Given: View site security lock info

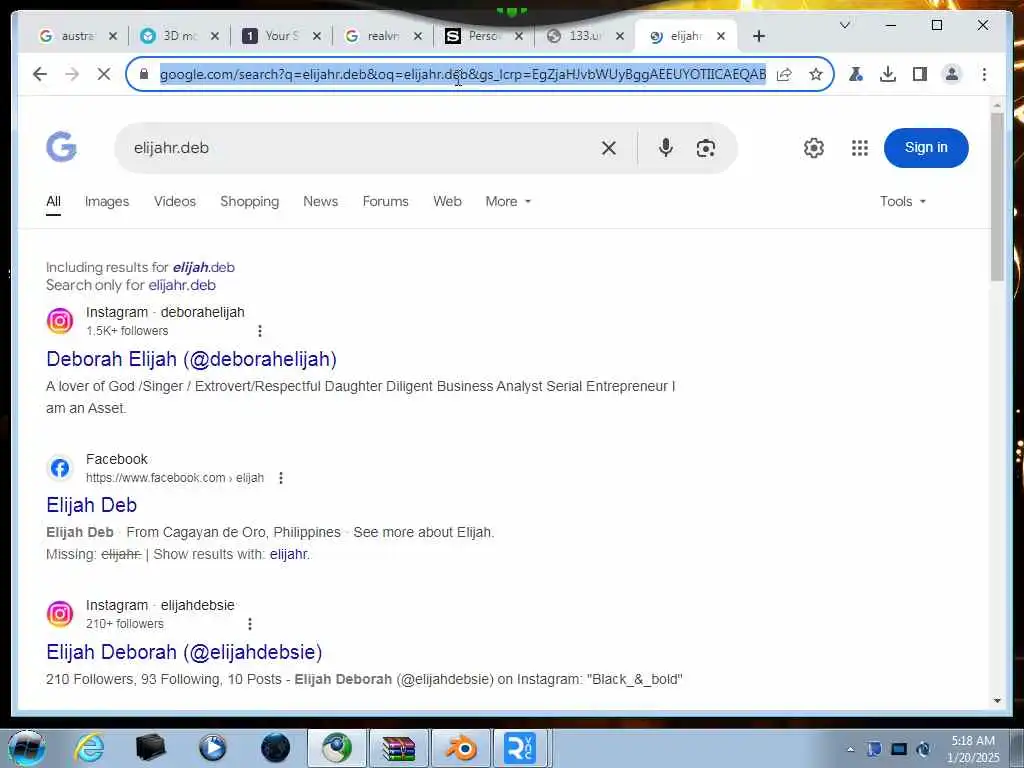Looking at the screenshot, I should coord(144,74).
